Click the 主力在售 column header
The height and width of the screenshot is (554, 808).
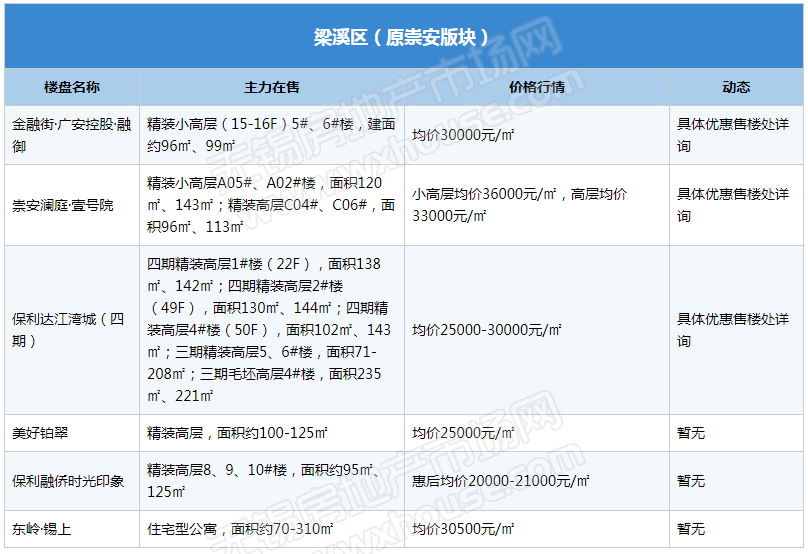click(271, 87)
